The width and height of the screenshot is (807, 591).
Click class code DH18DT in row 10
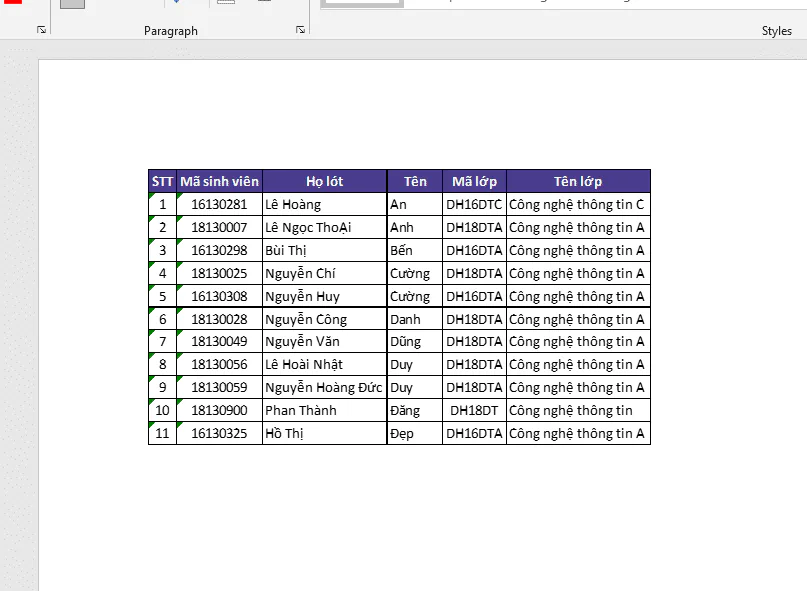(474, 410)
